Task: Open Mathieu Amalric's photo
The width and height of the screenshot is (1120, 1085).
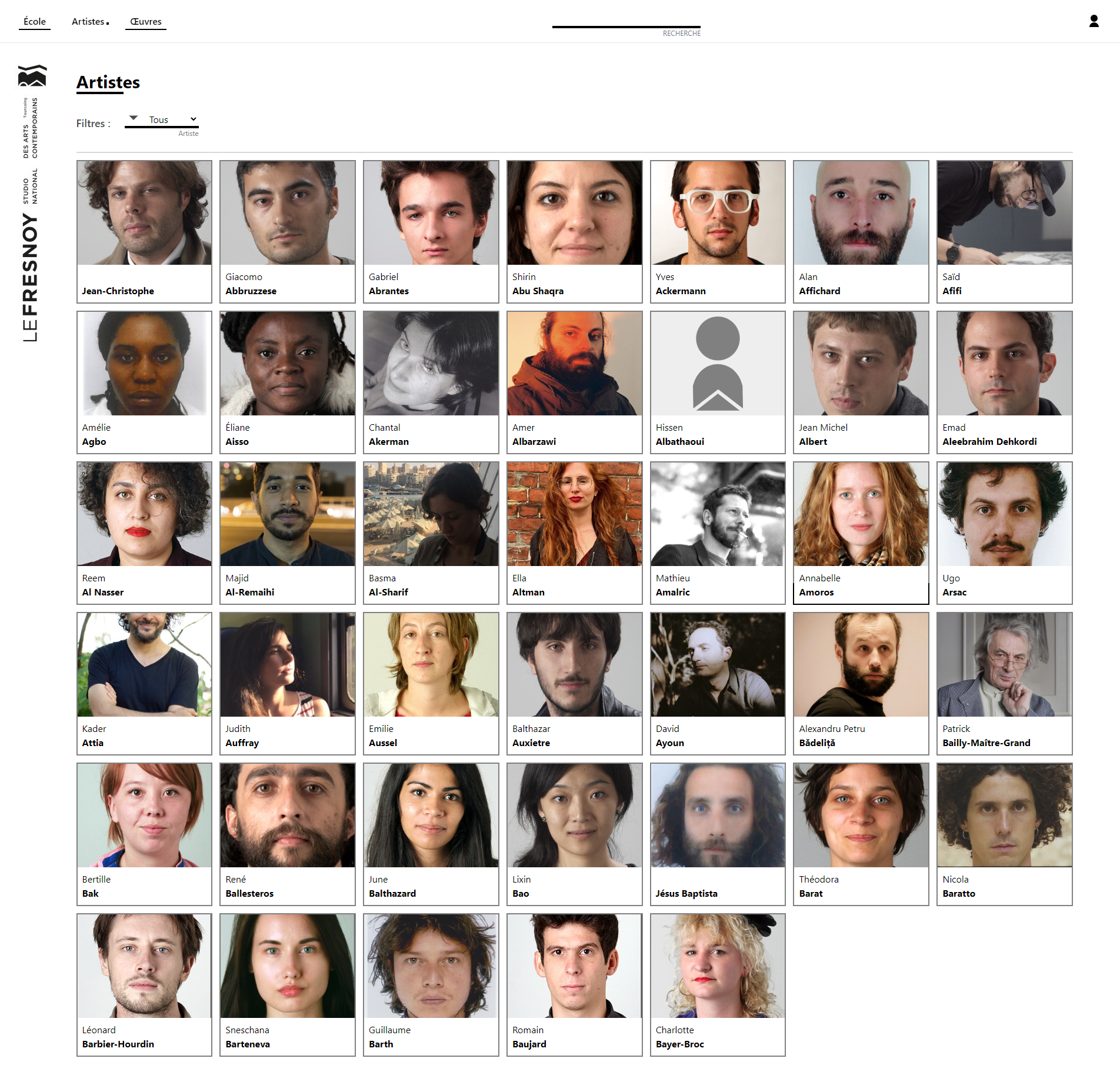Action: (718, 514)
